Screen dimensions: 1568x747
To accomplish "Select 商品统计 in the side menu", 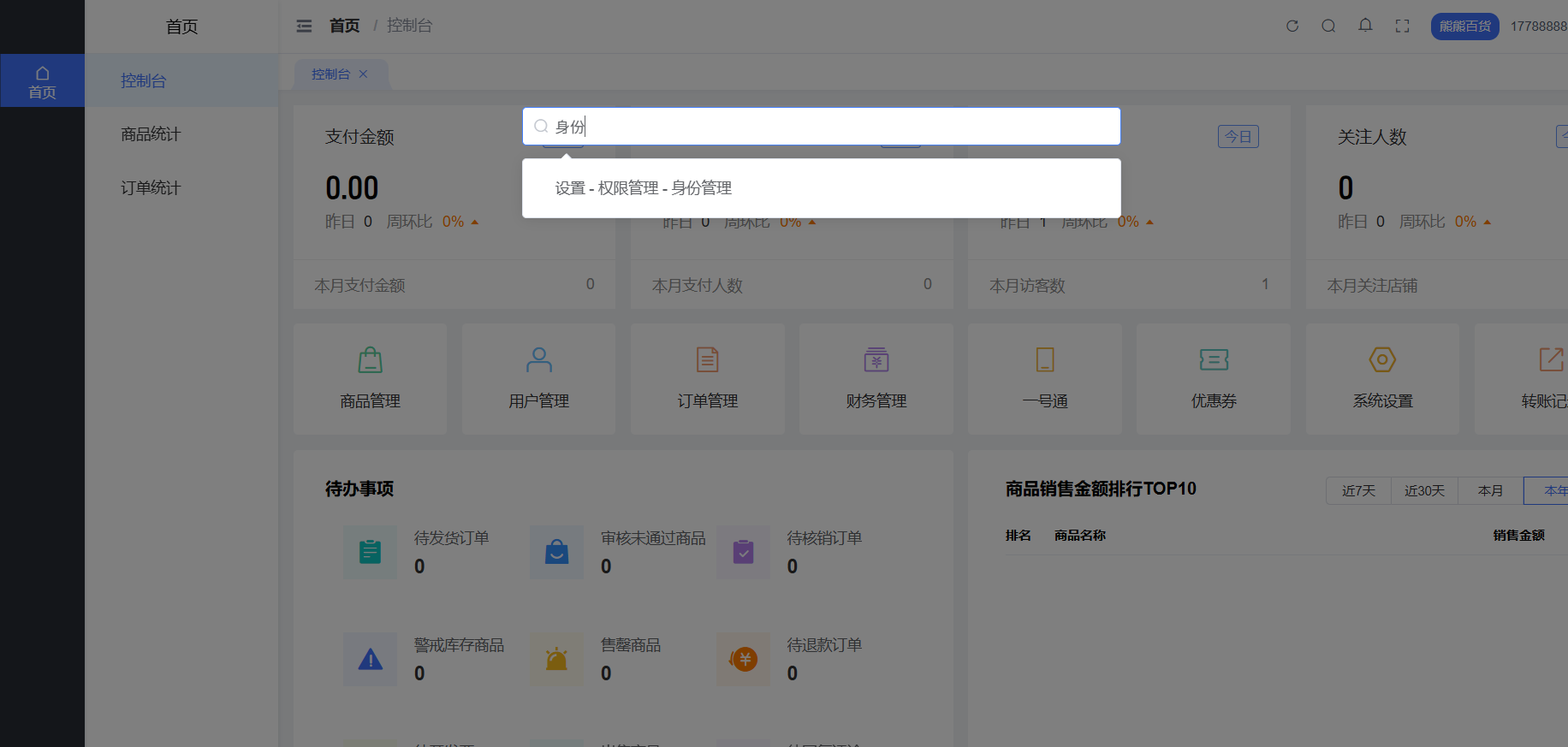I will (151, 134).
